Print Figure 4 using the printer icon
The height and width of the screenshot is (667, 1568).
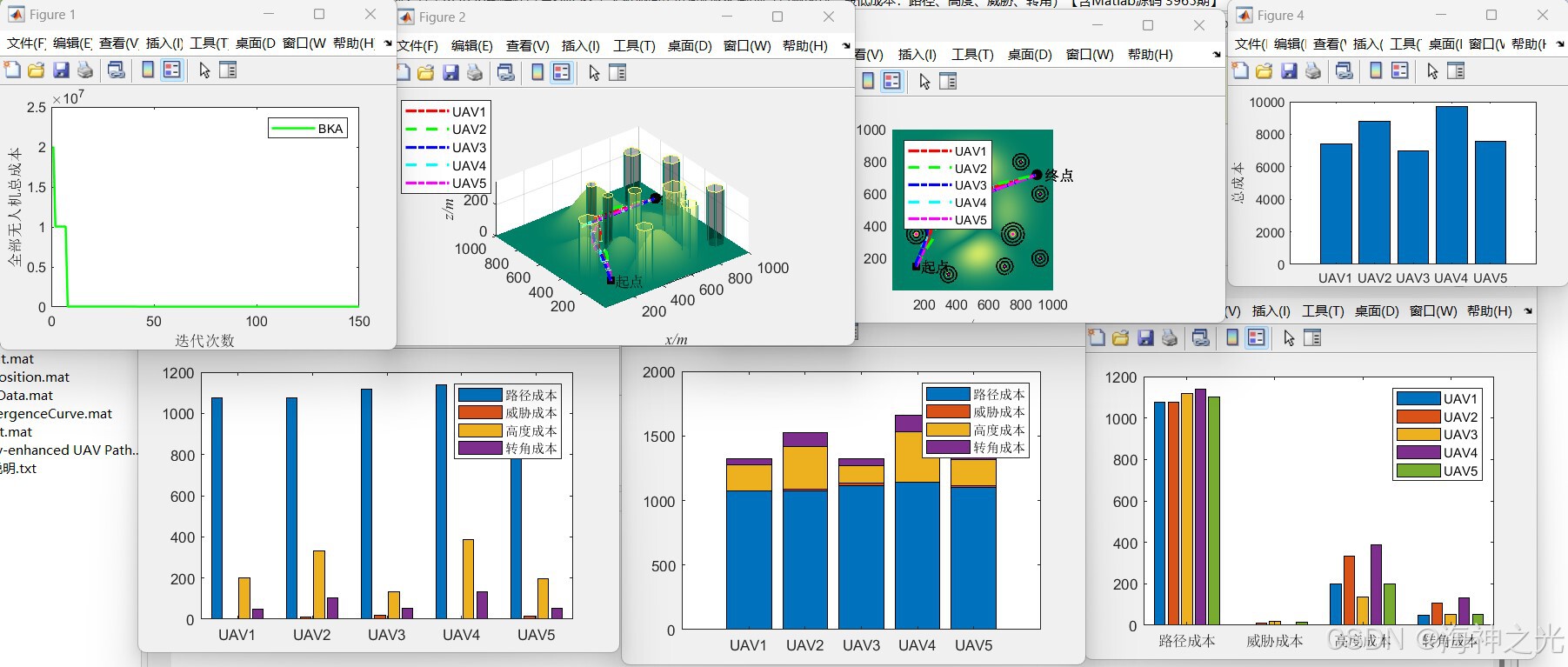(x=1312, y=70)
